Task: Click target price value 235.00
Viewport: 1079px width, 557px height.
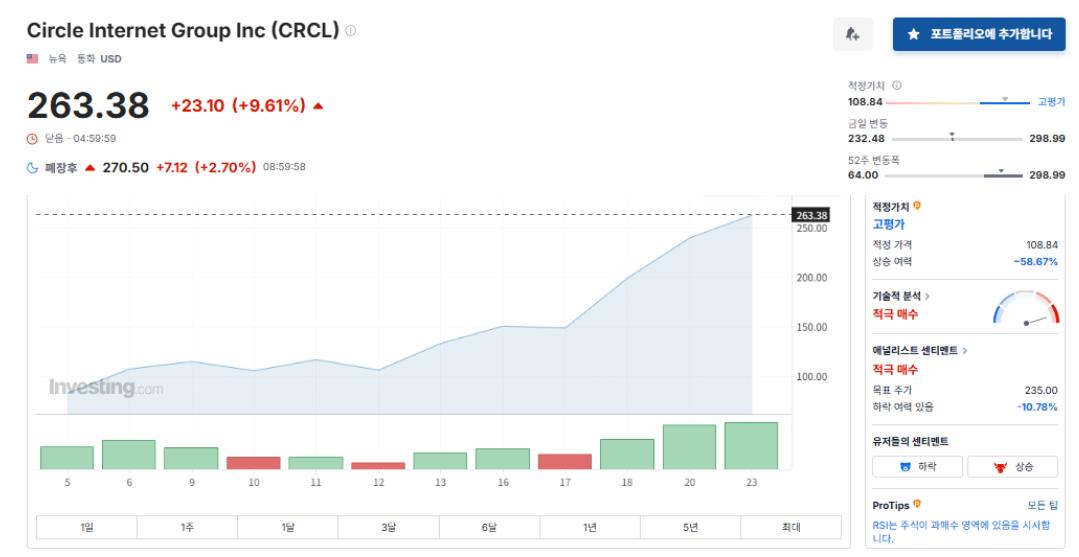Action: pos(1041,390)
